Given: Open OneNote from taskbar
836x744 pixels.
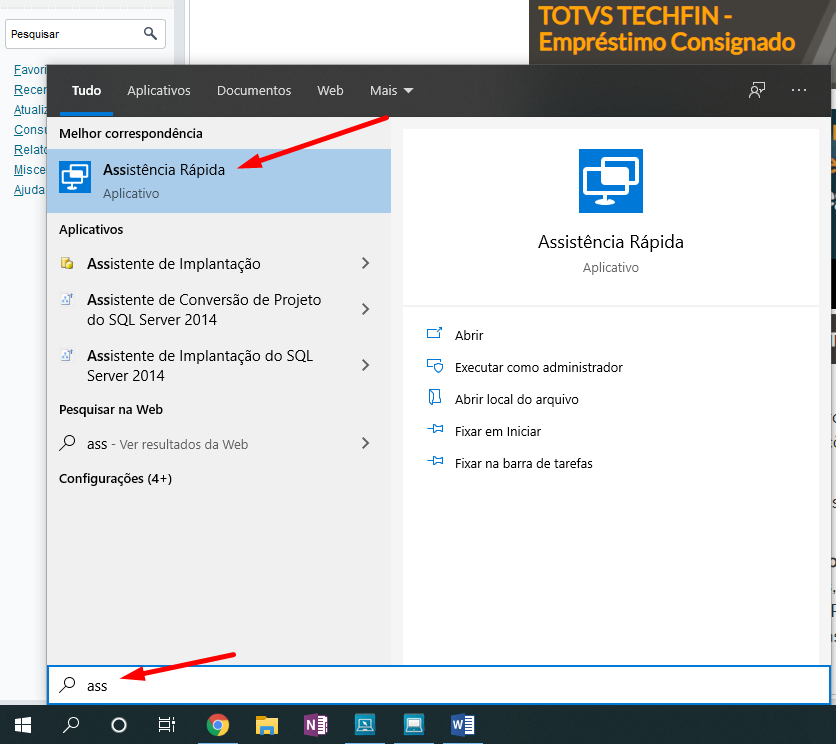Looking at the screenshot, I should [316, 725].
